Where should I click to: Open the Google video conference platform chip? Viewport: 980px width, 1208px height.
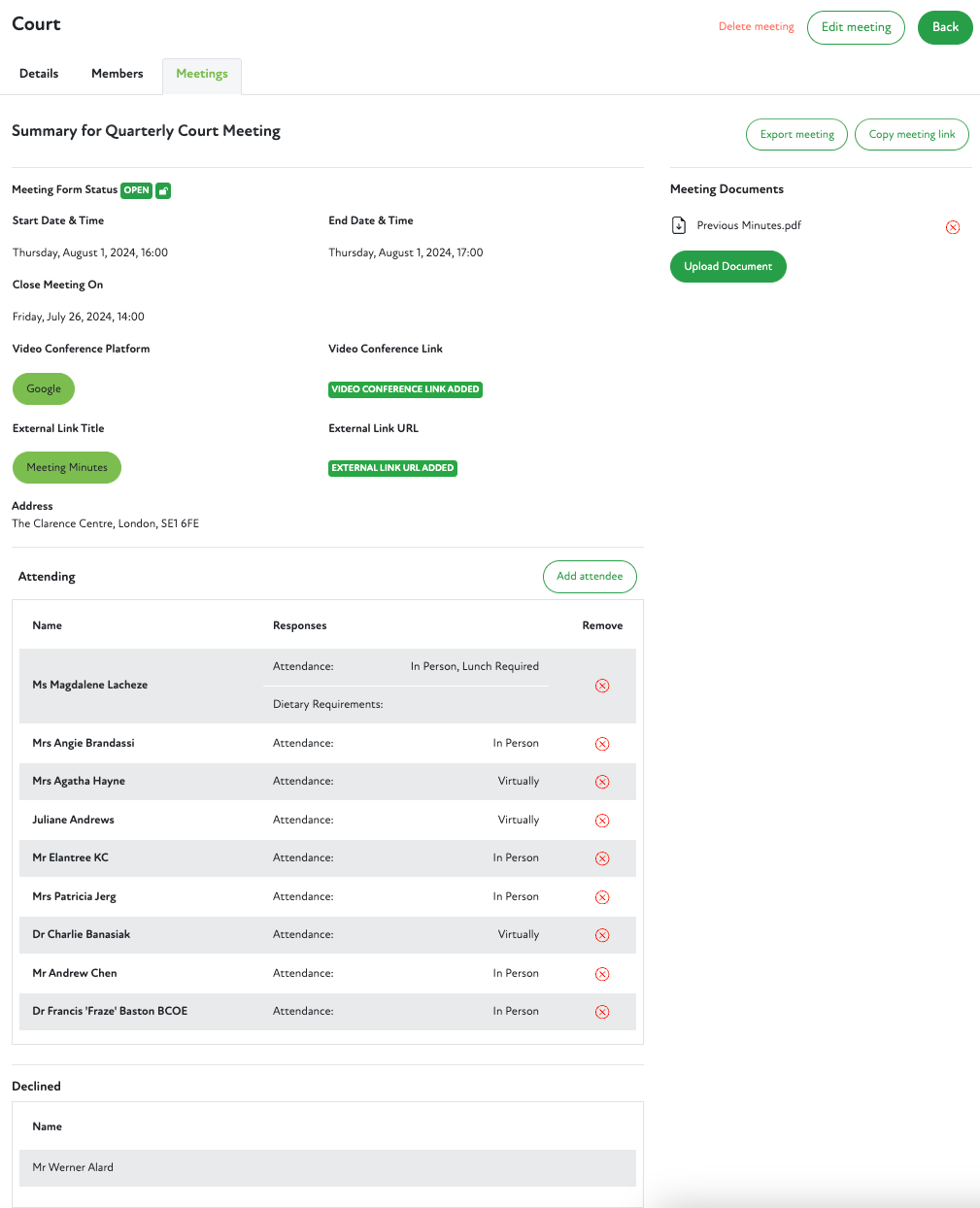click(x=44, y=388)
